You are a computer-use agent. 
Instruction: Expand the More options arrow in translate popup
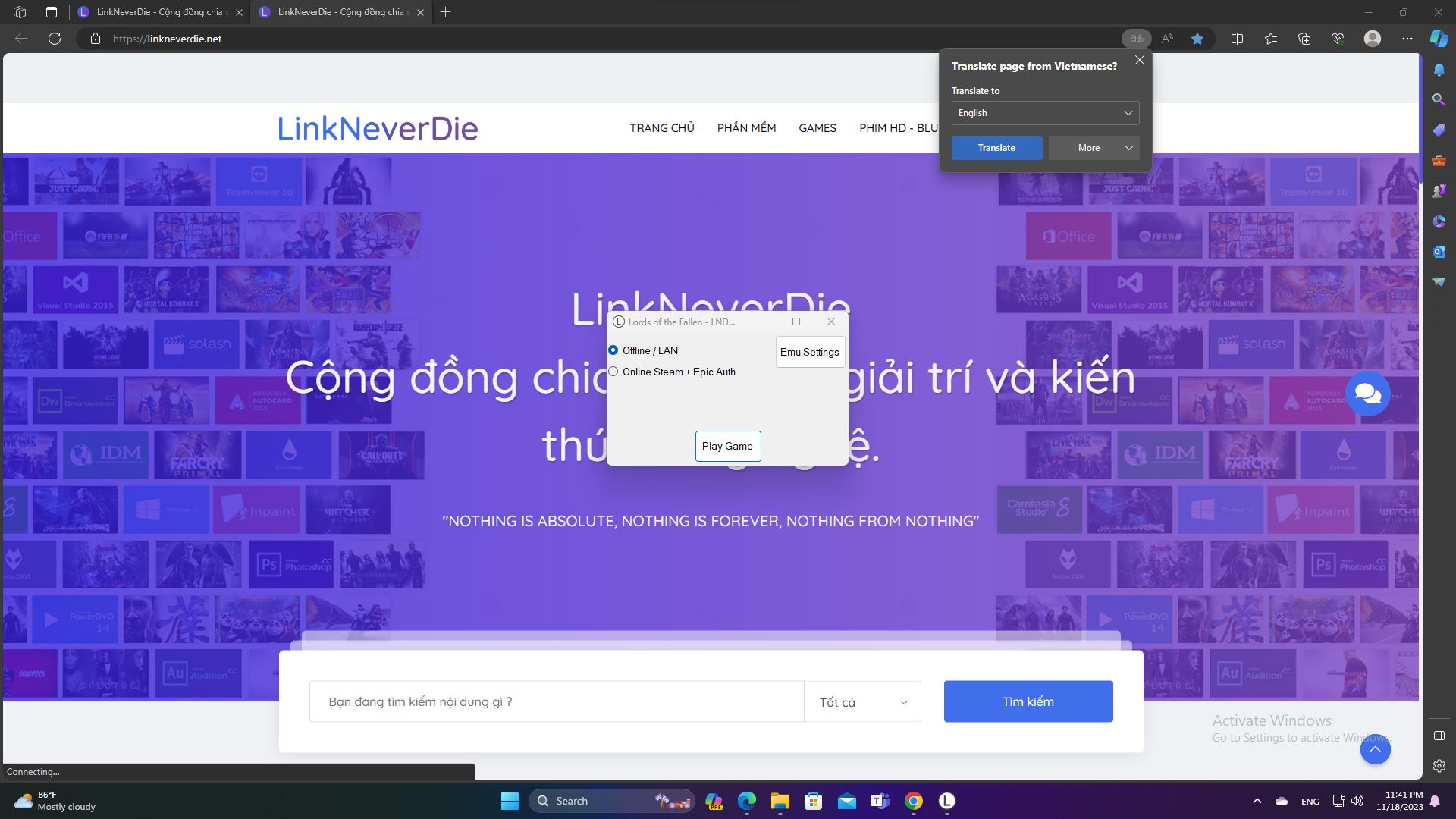coord(1128,148)
